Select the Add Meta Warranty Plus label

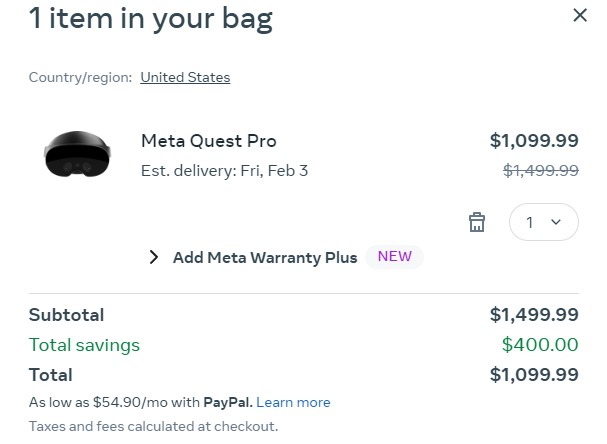tap(265, 257)
